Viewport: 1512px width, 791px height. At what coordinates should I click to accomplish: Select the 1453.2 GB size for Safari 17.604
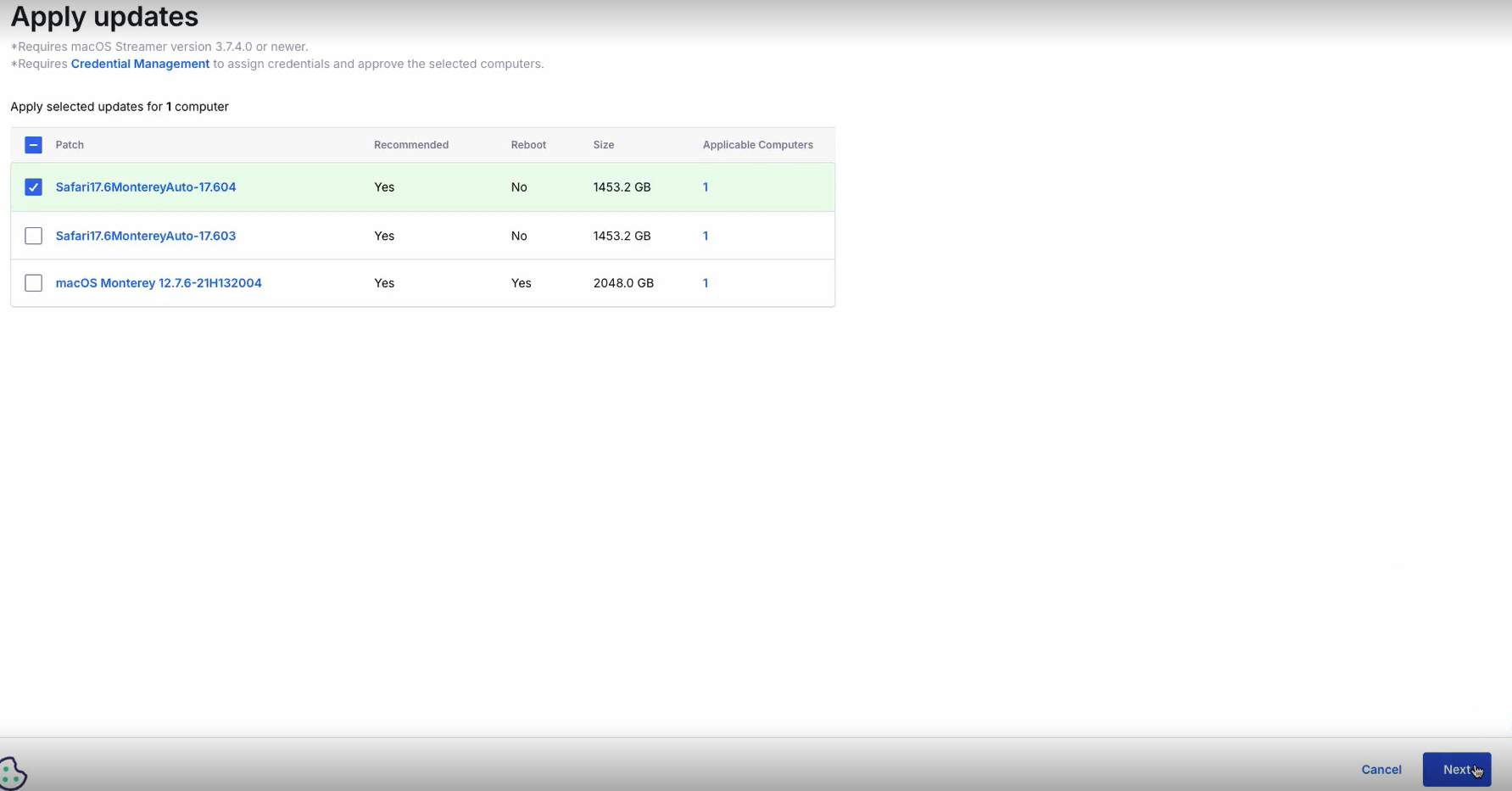point(622,187)
